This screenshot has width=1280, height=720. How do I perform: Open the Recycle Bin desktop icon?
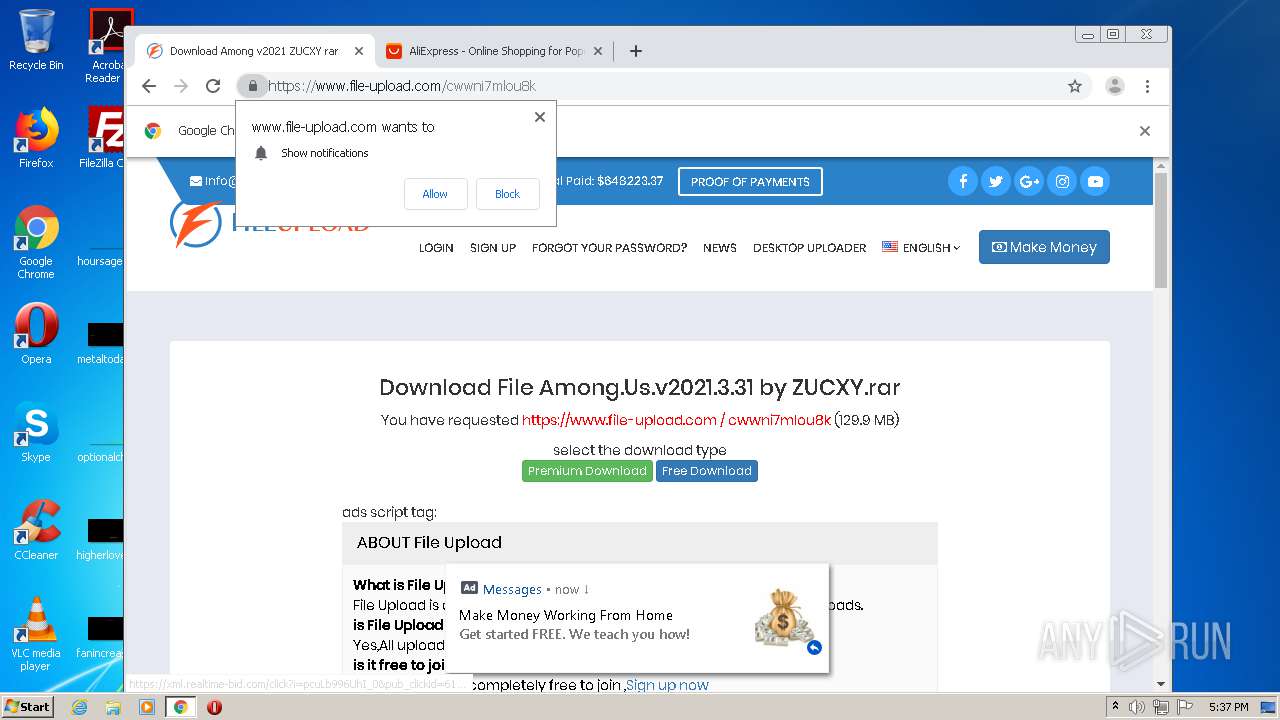pyautogui.click(x=36, y=40)
